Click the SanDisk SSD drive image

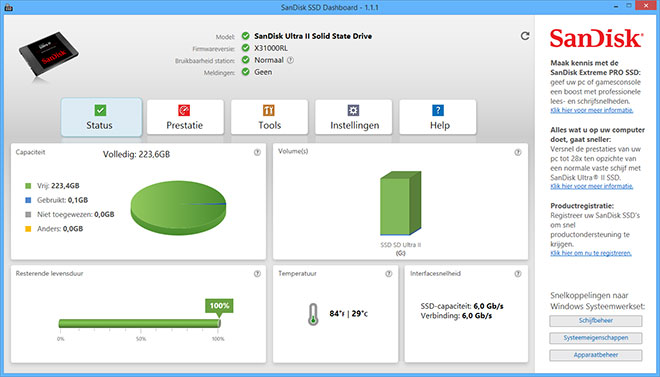click(x=48, y=56)
